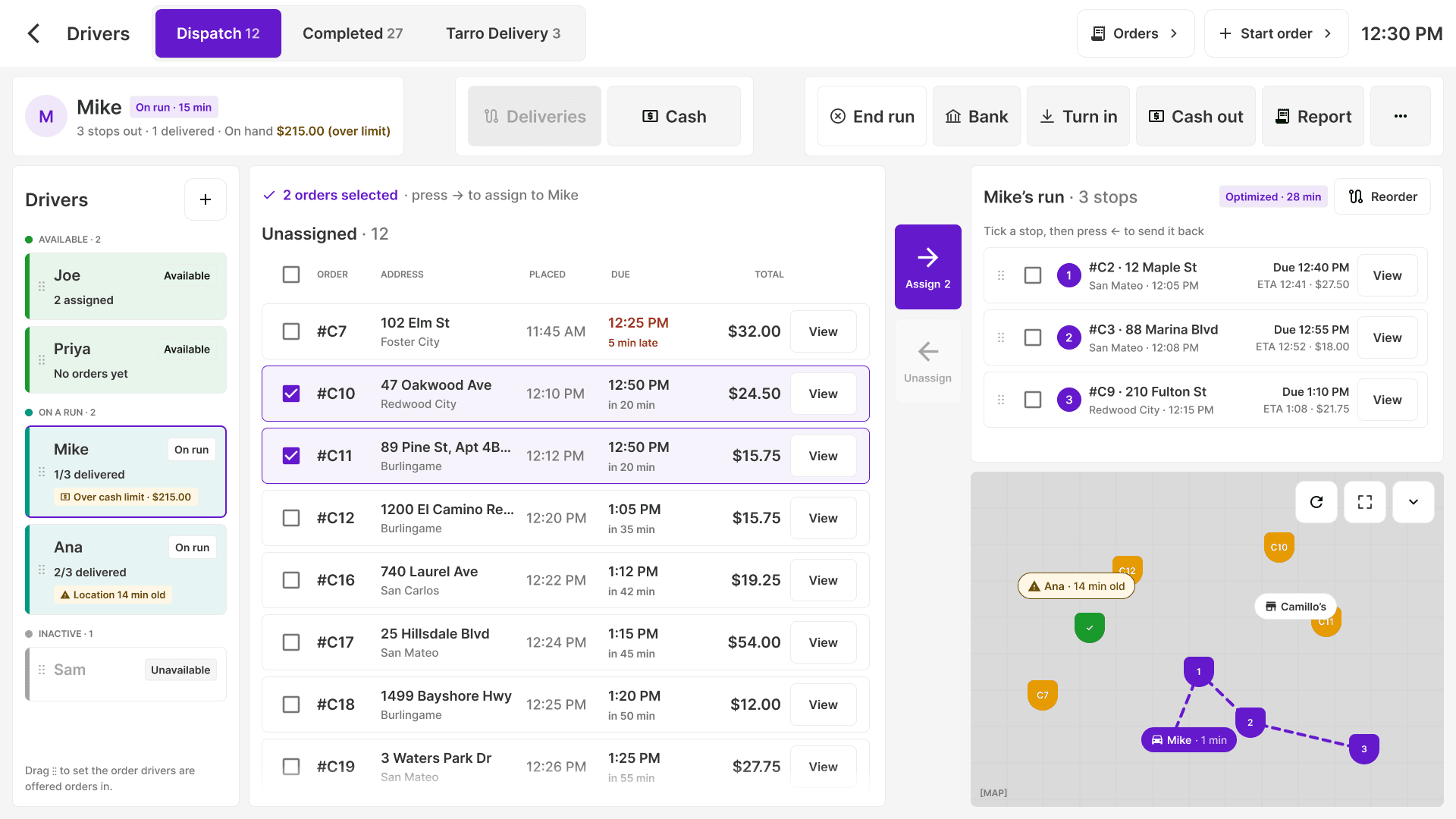Select Ana's driver card
Viewport: 1456px width, 819px height.
point(126,570)
